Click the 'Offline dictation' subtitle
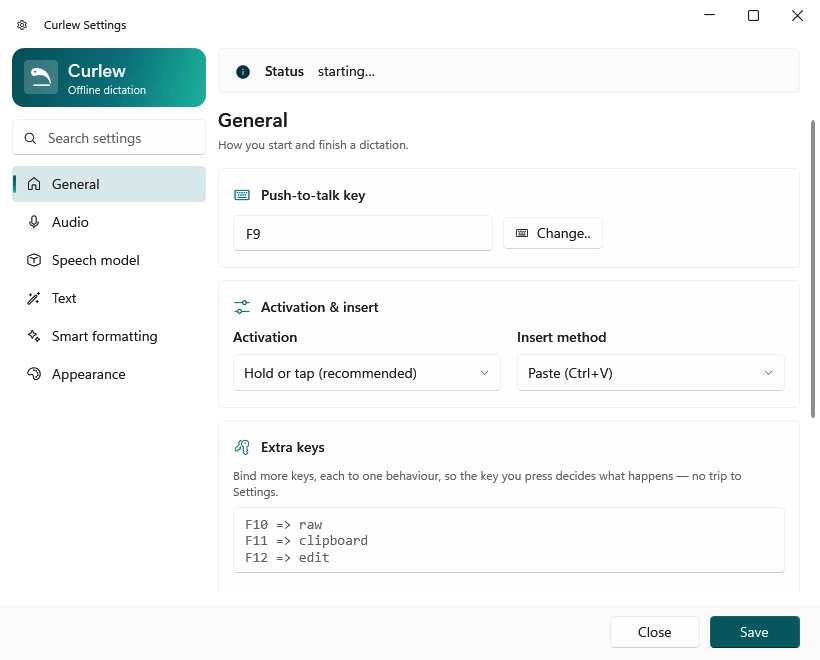This screenshot has height=660, width=820. coord(107,90)
